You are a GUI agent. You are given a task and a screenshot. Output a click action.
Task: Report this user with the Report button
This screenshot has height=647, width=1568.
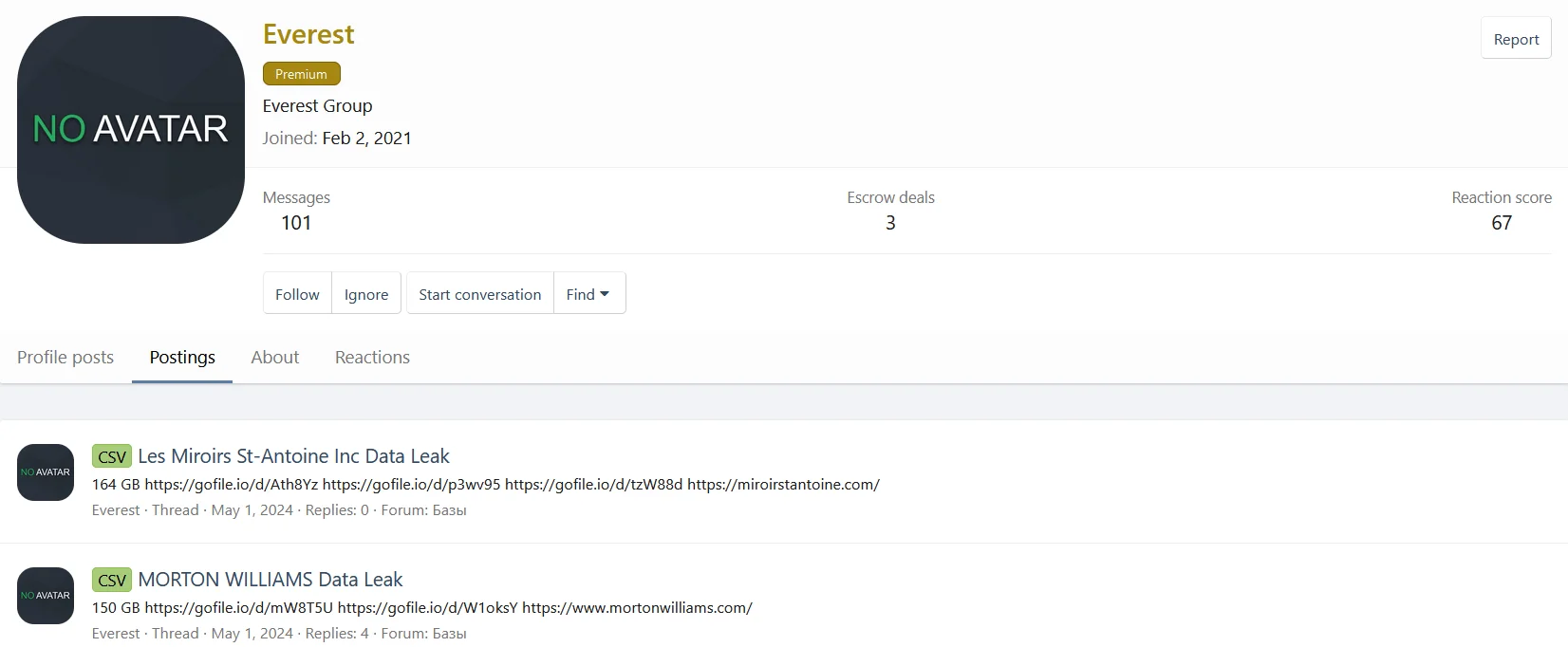[1516, 39]
